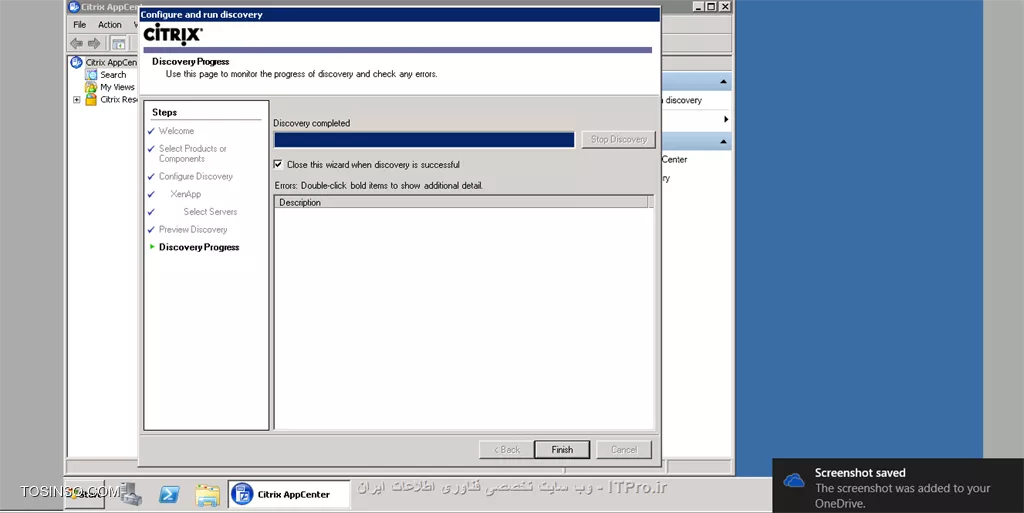1024x513 pixels.
Task: Select Welcome step in Steps list
Action: (x=176, y=131)
